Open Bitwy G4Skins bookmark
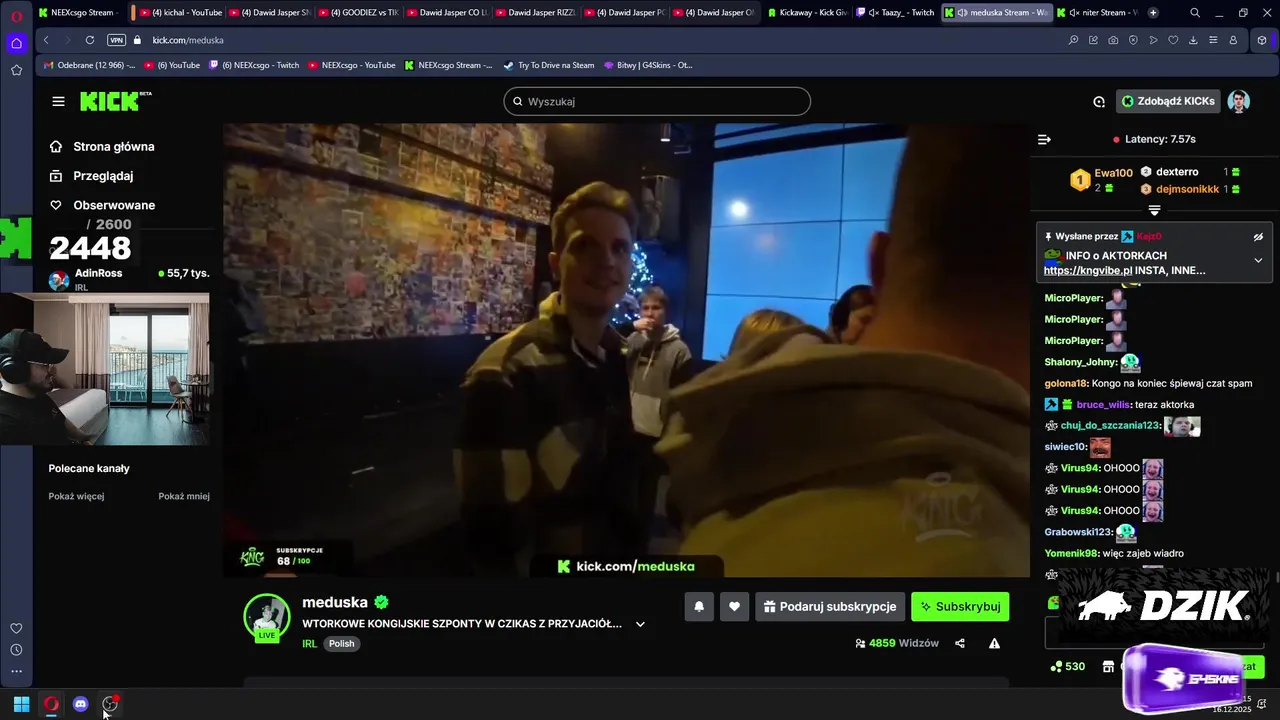 (648, 65)
